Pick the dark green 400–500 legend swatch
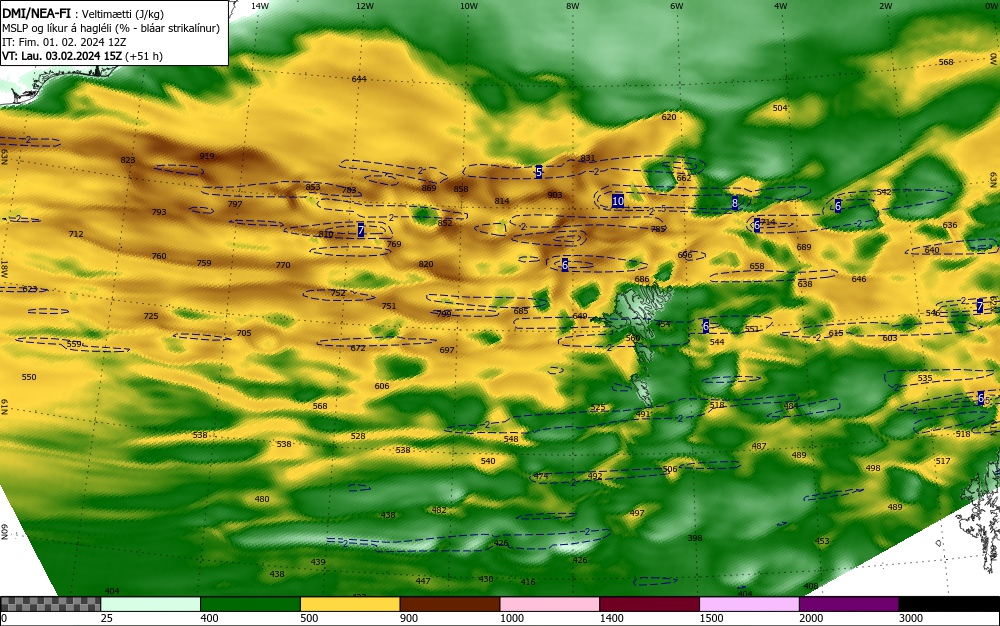Image resolution: width=1000 pixels, height=626 pixels. [250, 604]
